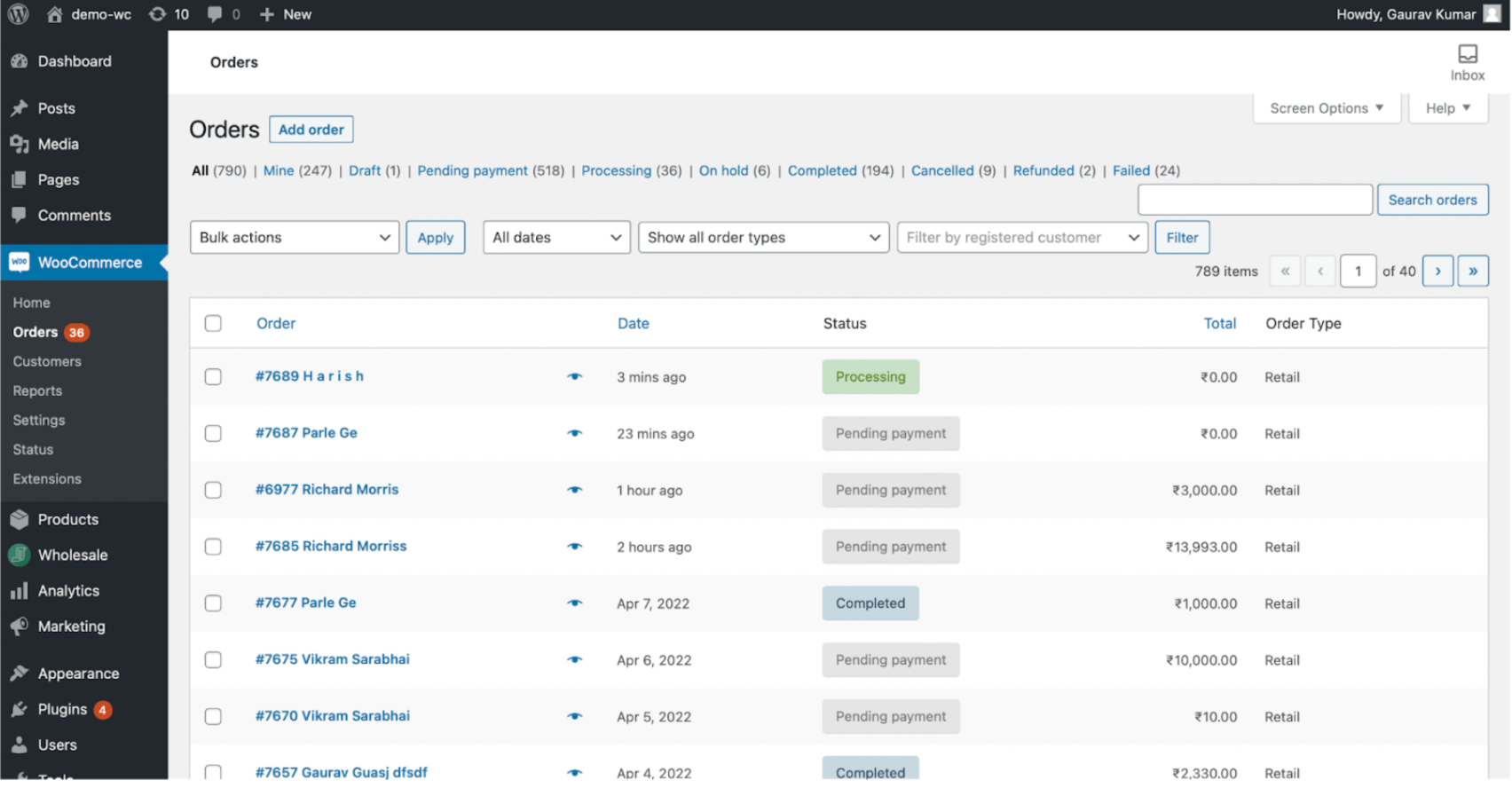The width and height of the screenshot is (1512, 788).
Task: Open the demo-wc site home icon
Action: tap(54, 14)
